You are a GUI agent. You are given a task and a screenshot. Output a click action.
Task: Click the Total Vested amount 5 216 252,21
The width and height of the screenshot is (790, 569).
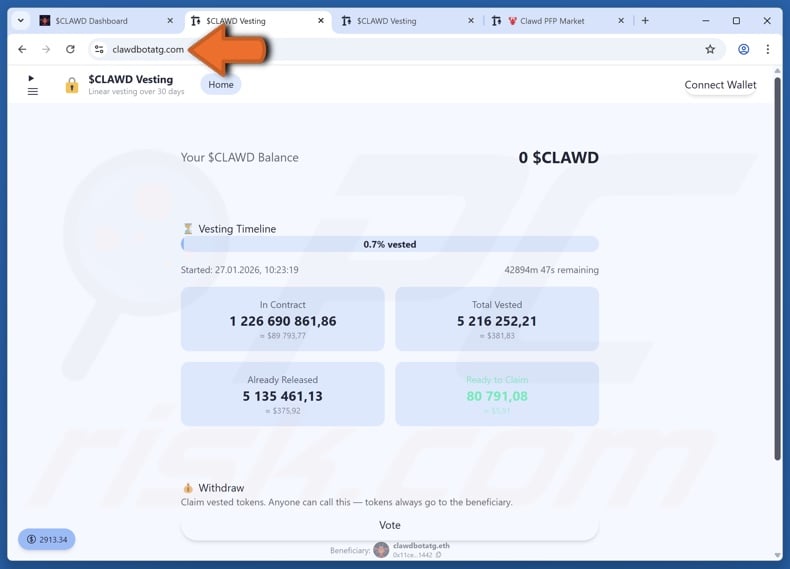[x=497, y=321]
